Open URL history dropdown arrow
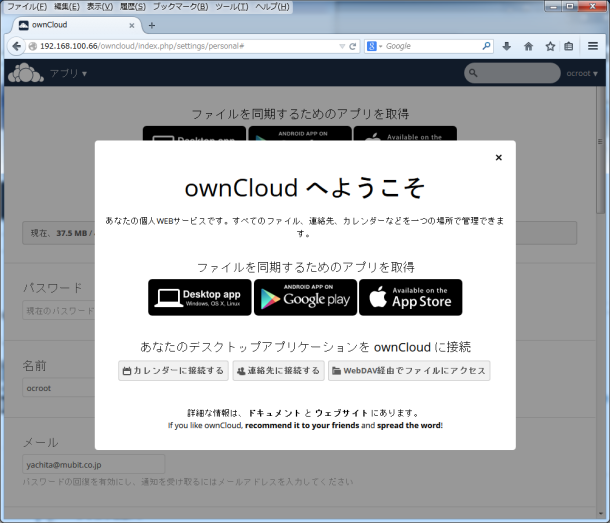The width and height of the screenshot is (610, 523). 342,46
